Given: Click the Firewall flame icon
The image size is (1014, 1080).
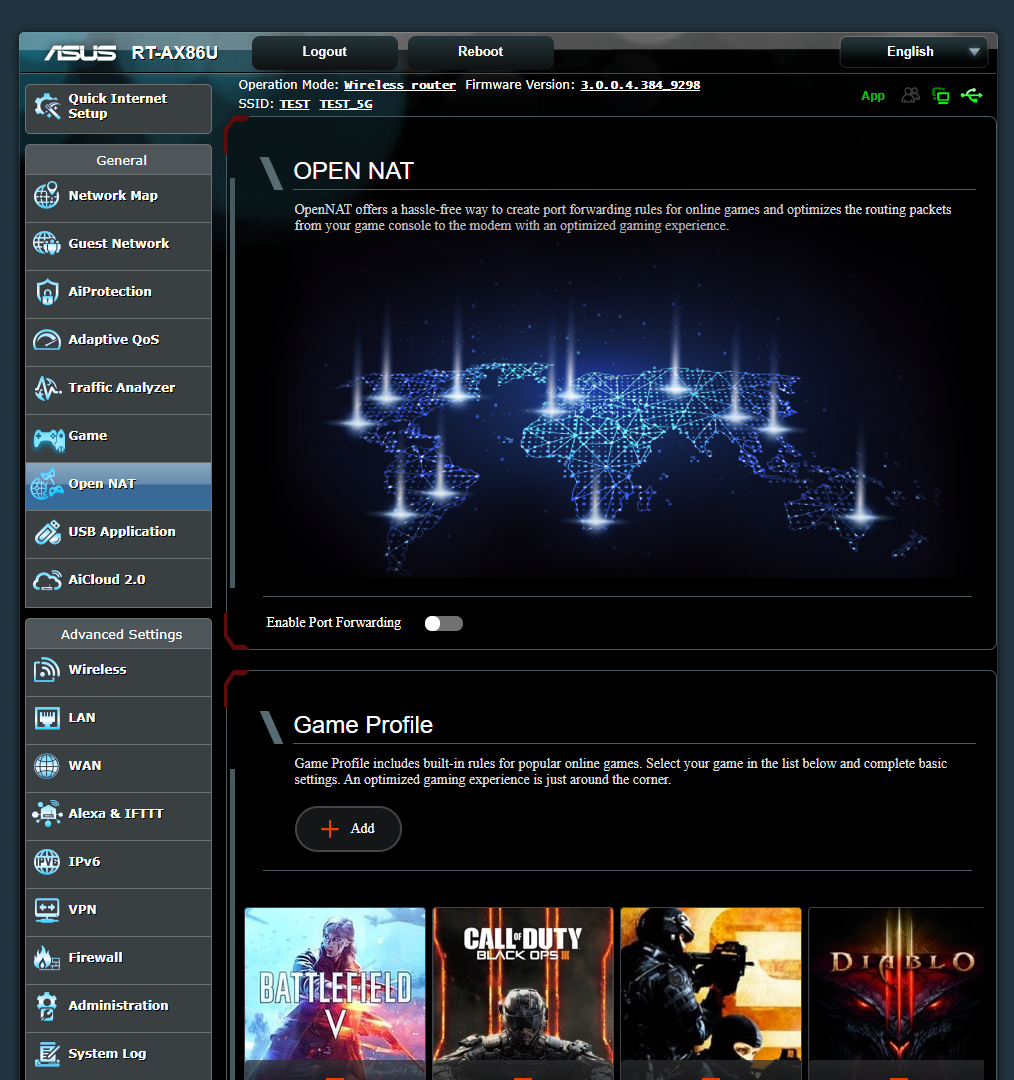Looking at the screenshot, I should click(x=47, y=958).
